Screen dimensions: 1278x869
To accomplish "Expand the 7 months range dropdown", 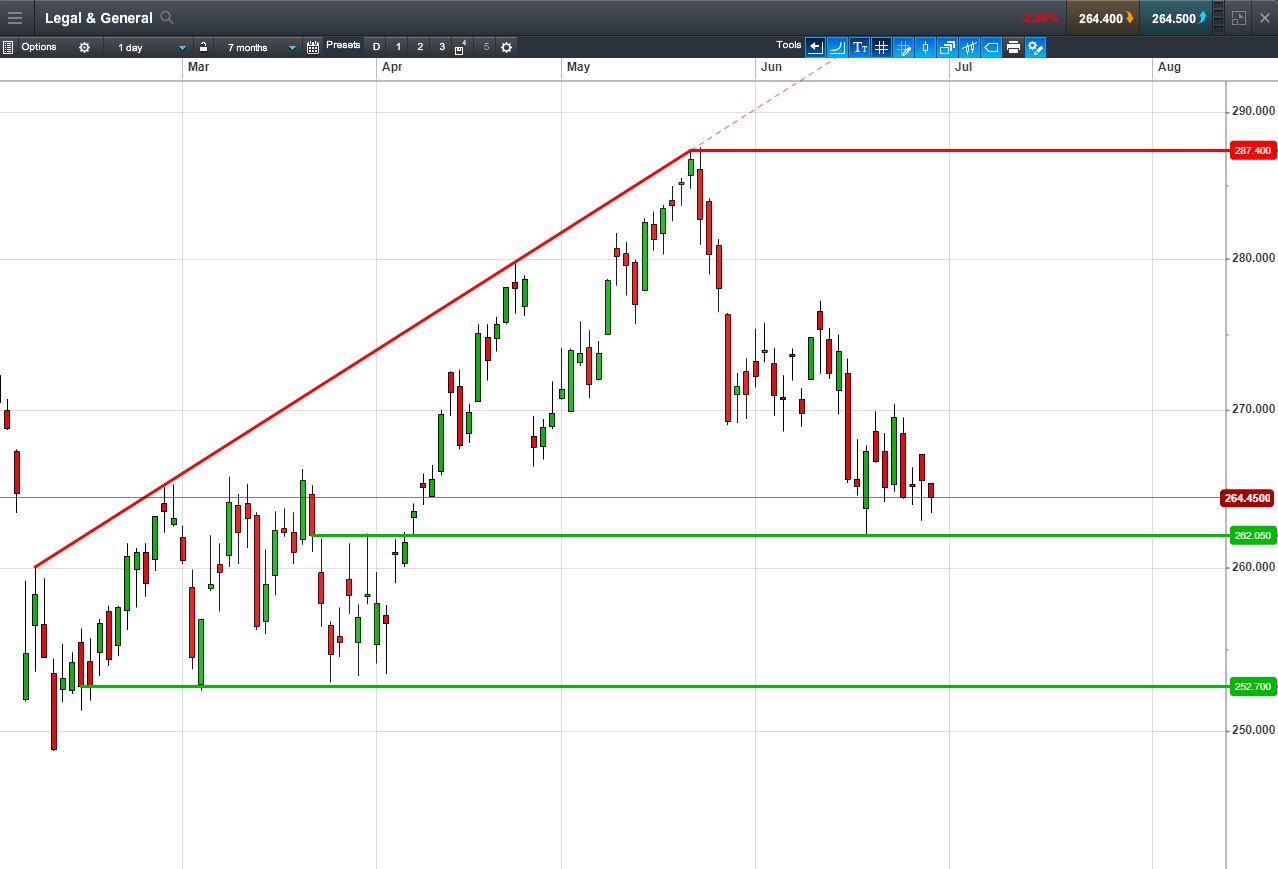I will tap(258, 47).
